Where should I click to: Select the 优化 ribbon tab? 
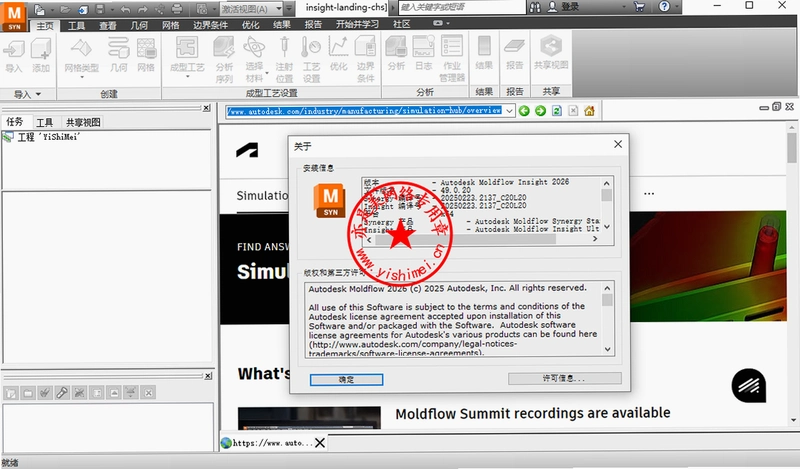250,25
